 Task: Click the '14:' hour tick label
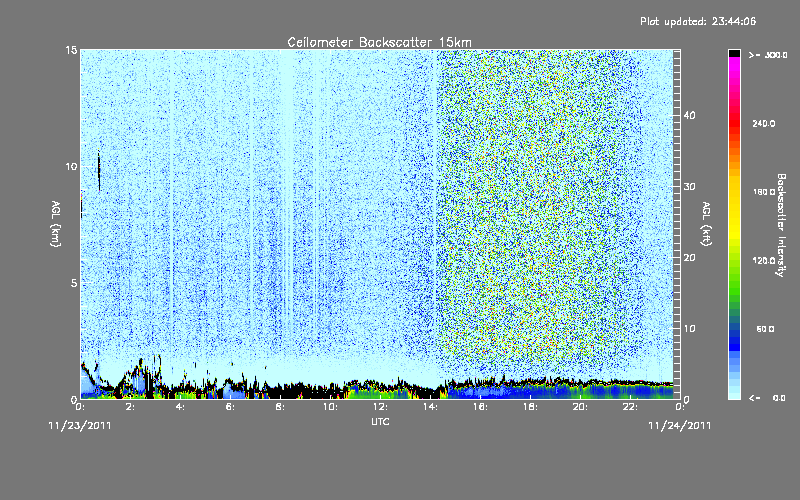pos(430,407)
